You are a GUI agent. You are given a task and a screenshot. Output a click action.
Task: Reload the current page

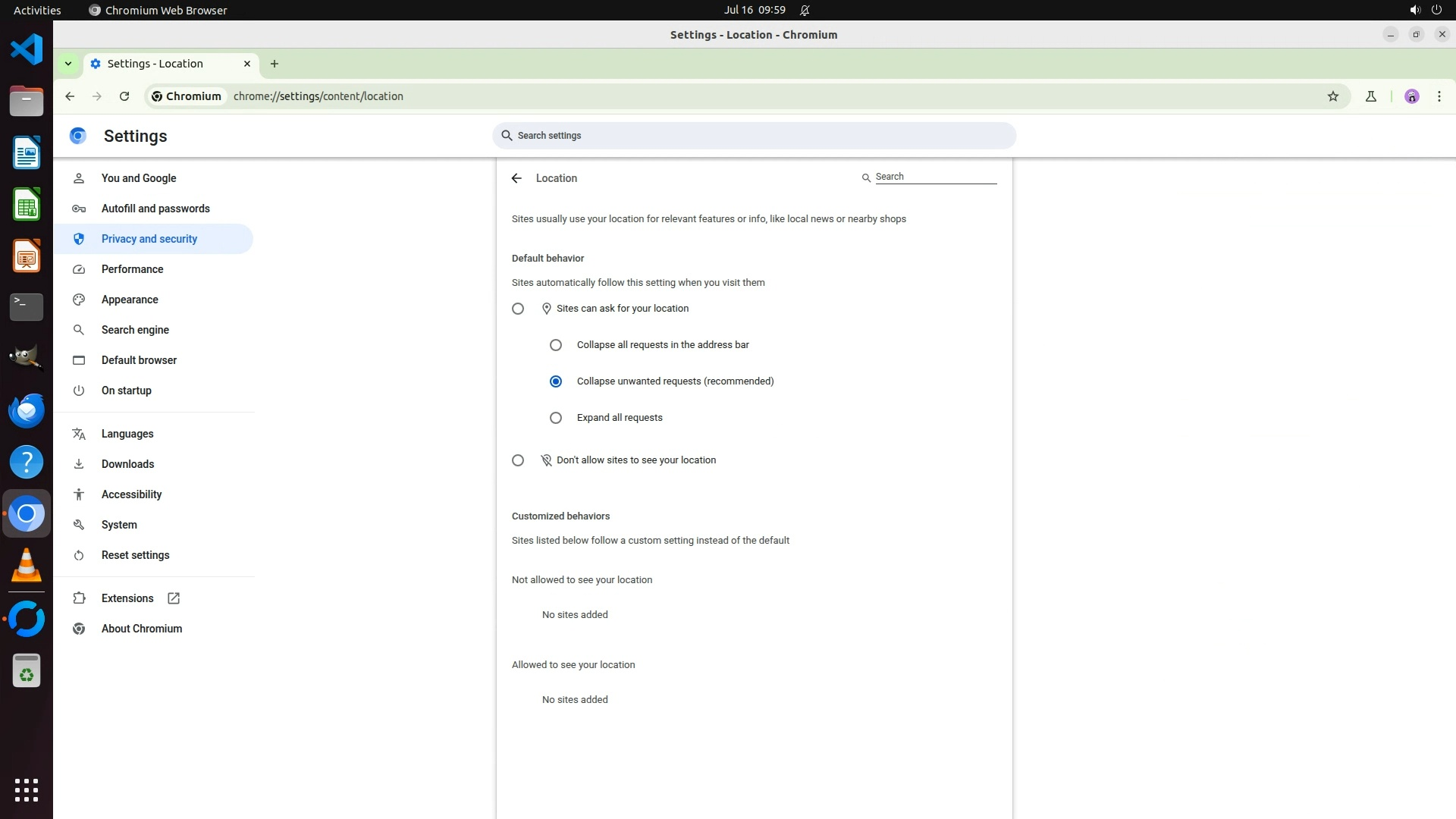124,96
